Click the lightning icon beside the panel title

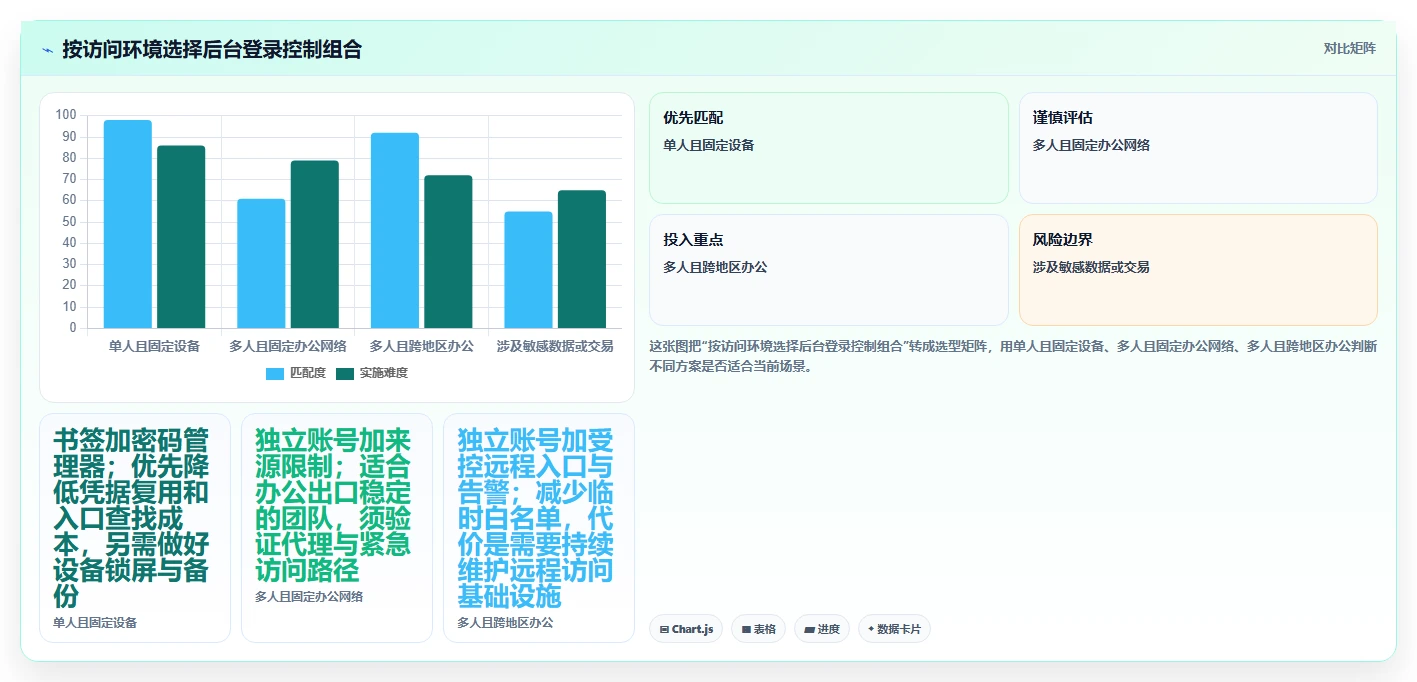click(48, 50)
